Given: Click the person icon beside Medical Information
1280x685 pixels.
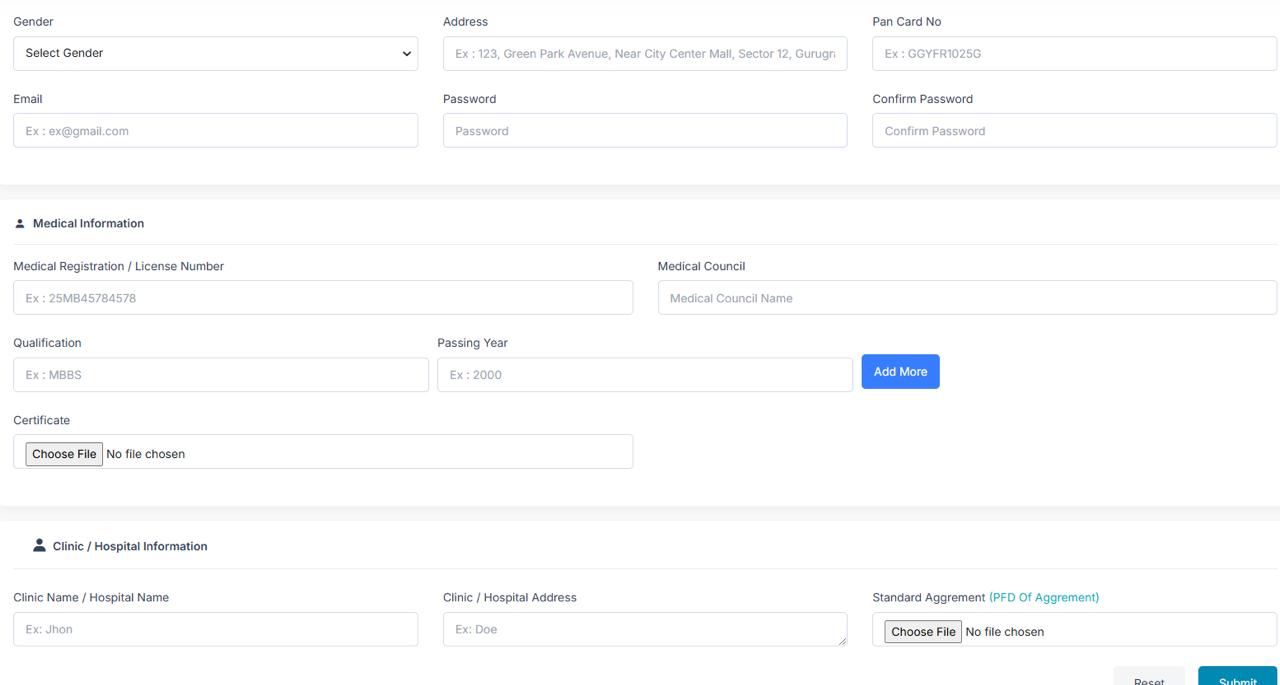Looking at the screenshot, I should click(x=19, y=224).
